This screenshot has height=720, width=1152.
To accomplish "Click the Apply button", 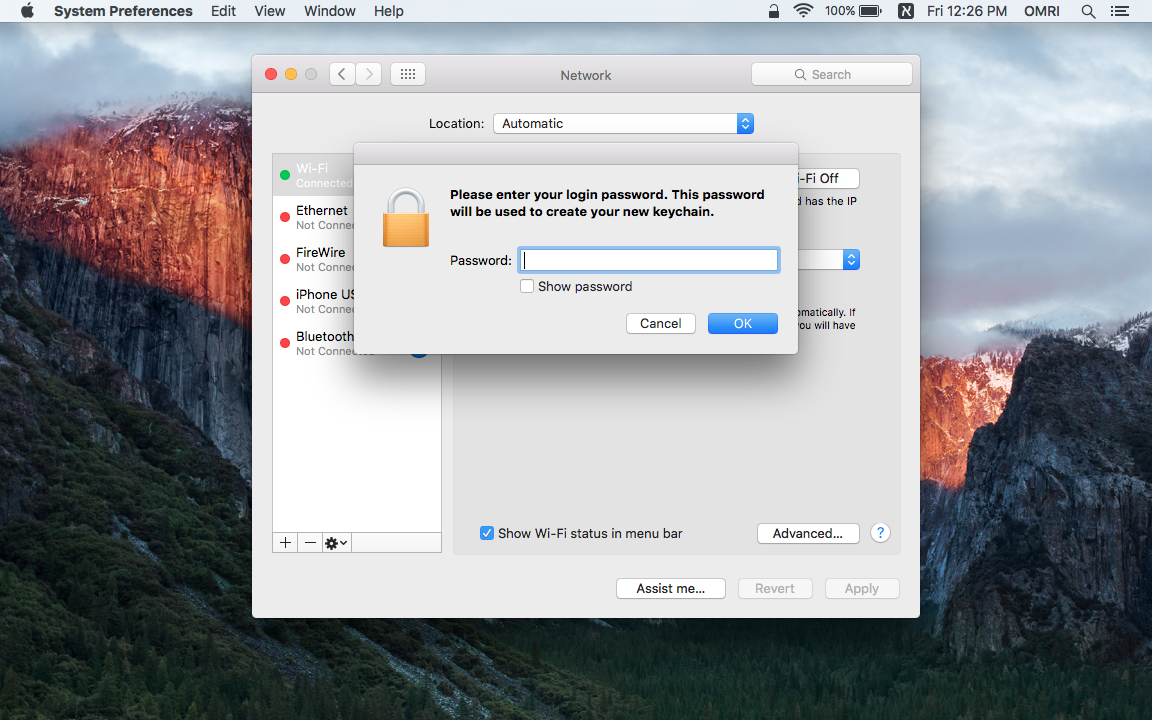I will coord(862,588).
